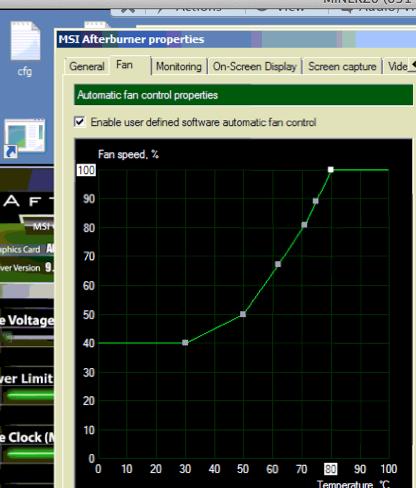Switch to the General tab
The height and width of the screenshot is (488, 416).
point(87,66)
